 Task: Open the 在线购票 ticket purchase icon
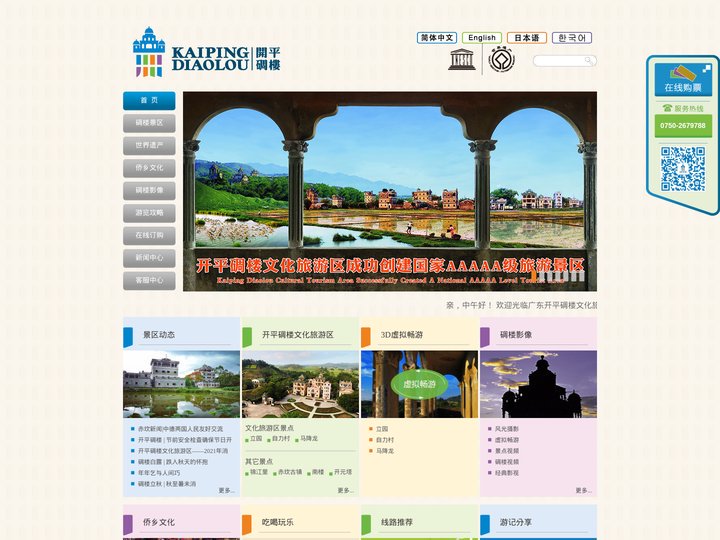click(683, 79)
